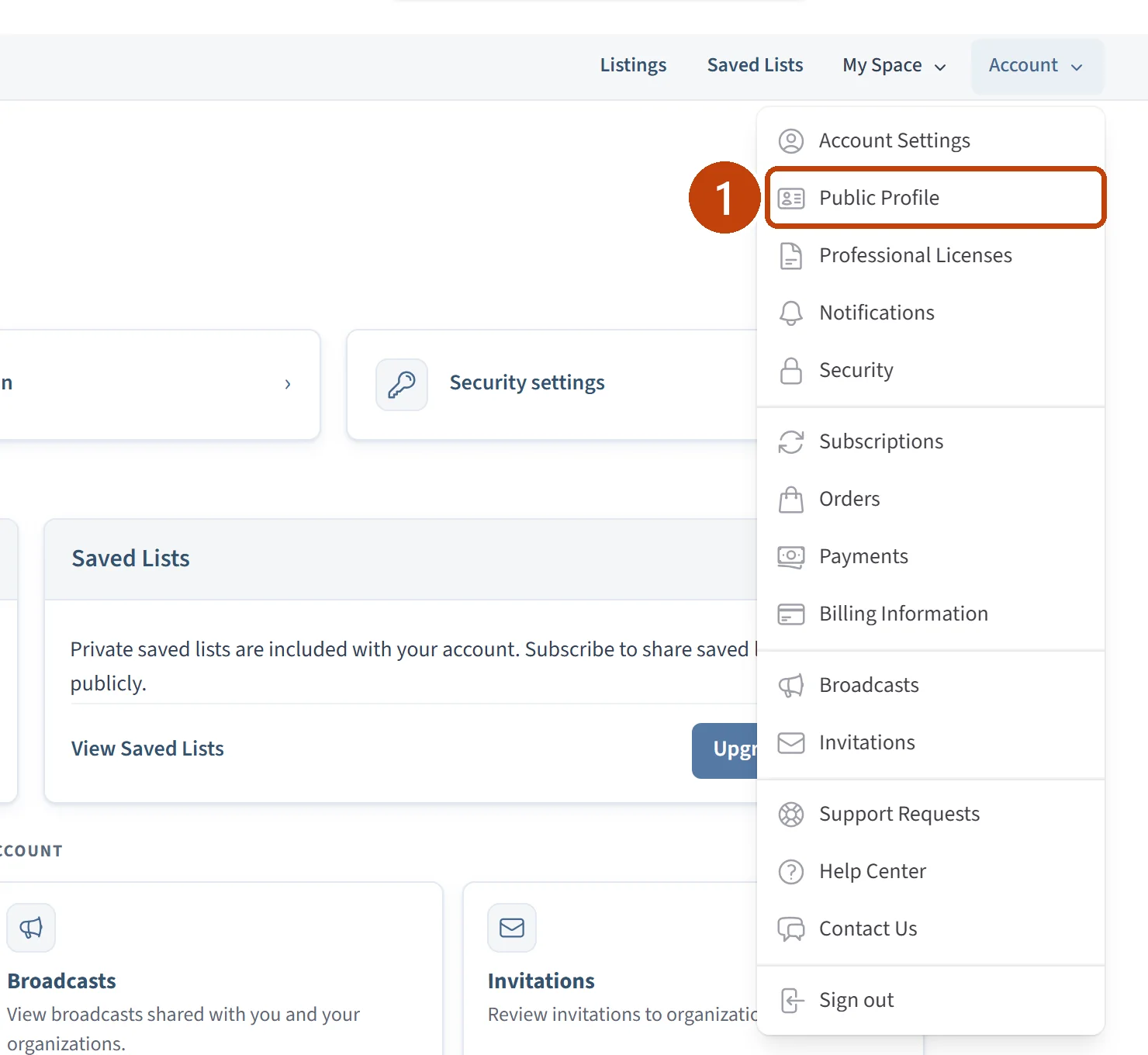Viewport: 1148px width, 1055px height.
Task: Open Notifications from the Account menu
Action: pos(931,313)
